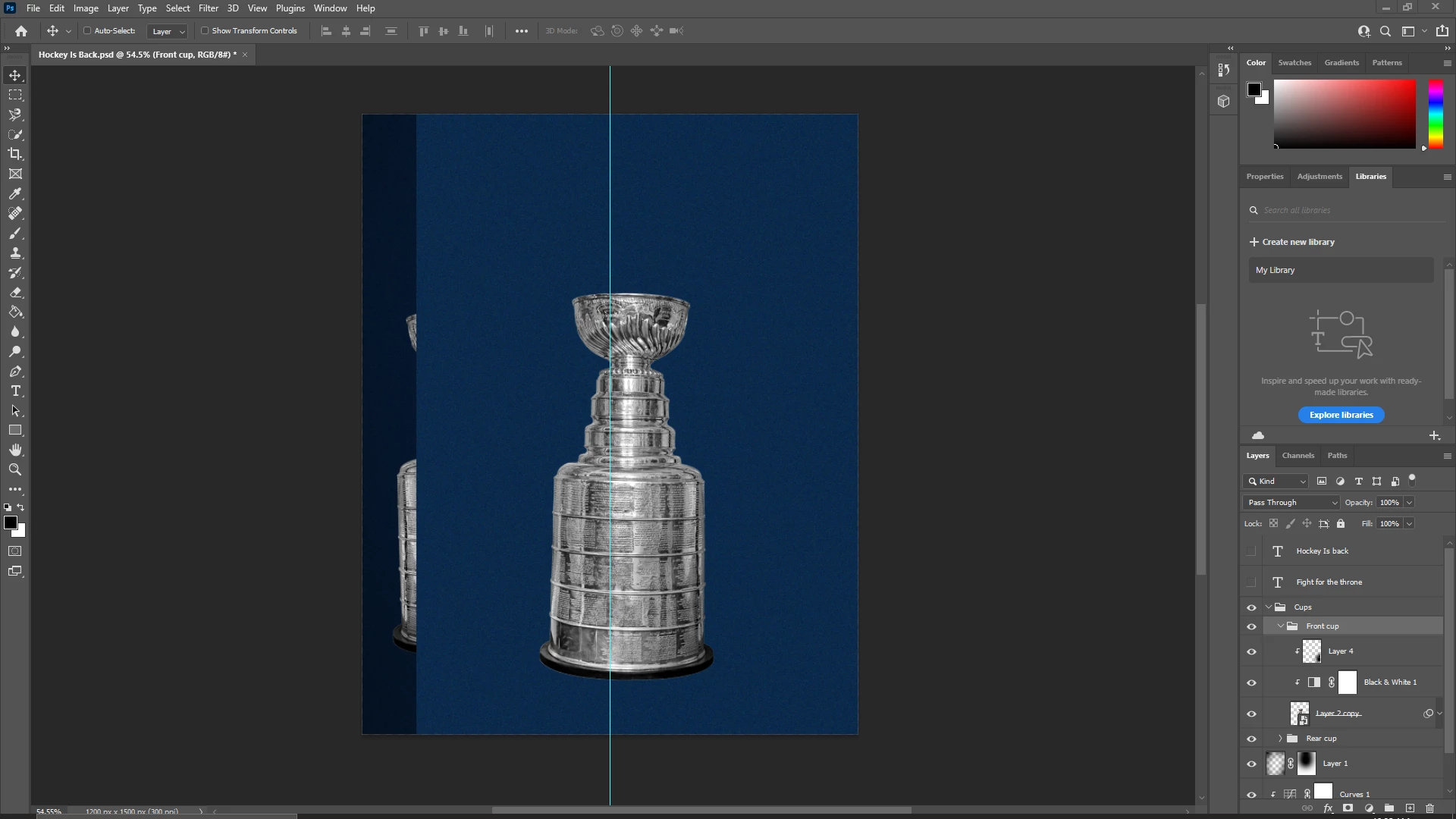Image resolution: width=1456 pixels, height=819 pixels.
Task: Select the Hand tool
Action: (x=15, y=450)
